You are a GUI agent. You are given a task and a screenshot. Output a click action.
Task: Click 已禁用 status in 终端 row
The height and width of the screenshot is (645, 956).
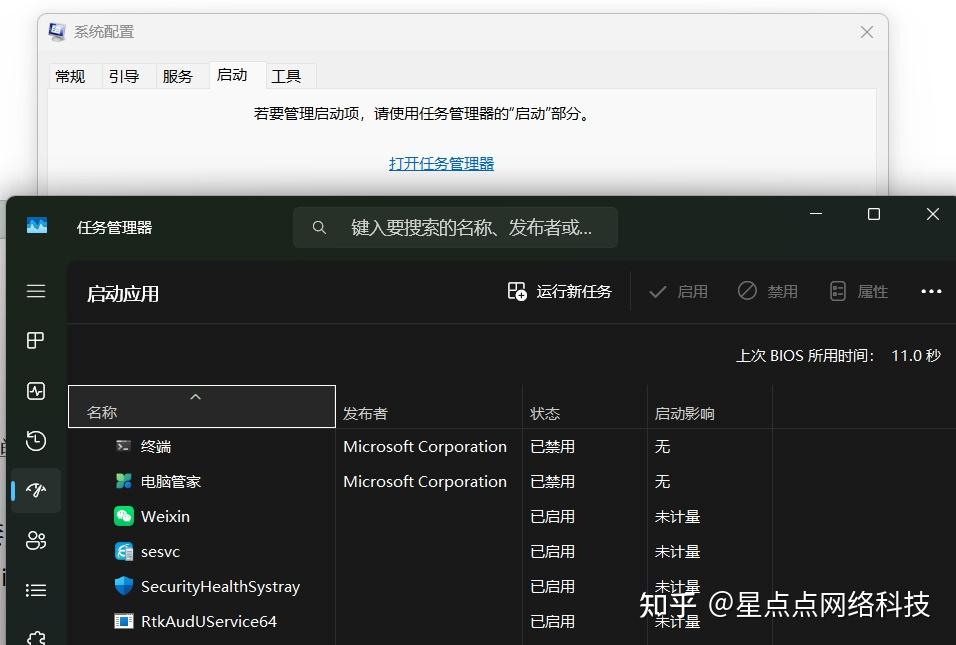[x=552, y=446]
